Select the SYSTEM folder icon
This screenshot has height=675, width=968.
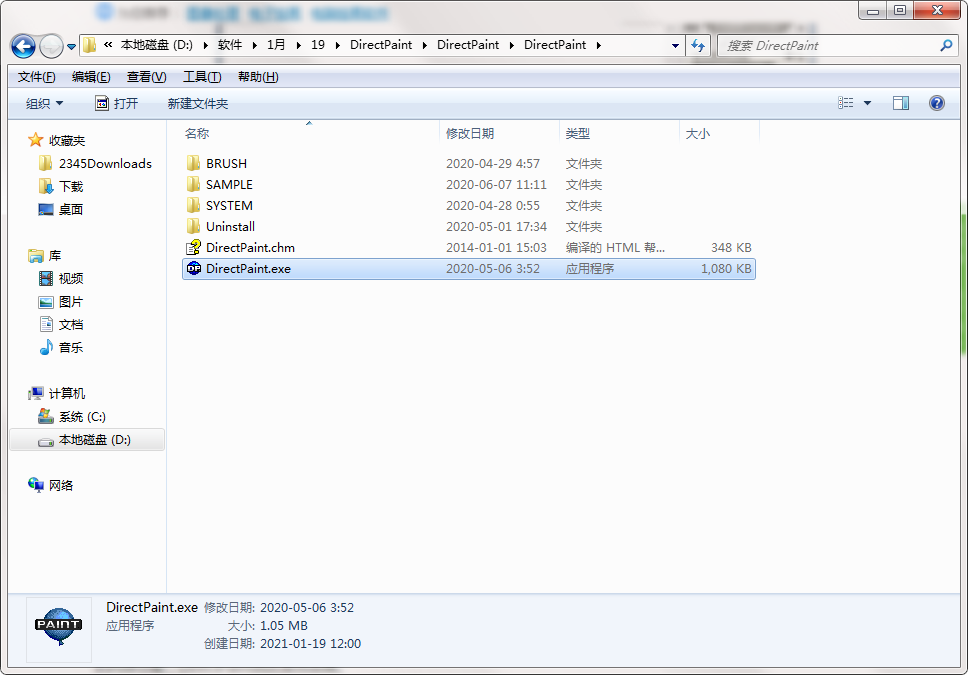(194, 205)
